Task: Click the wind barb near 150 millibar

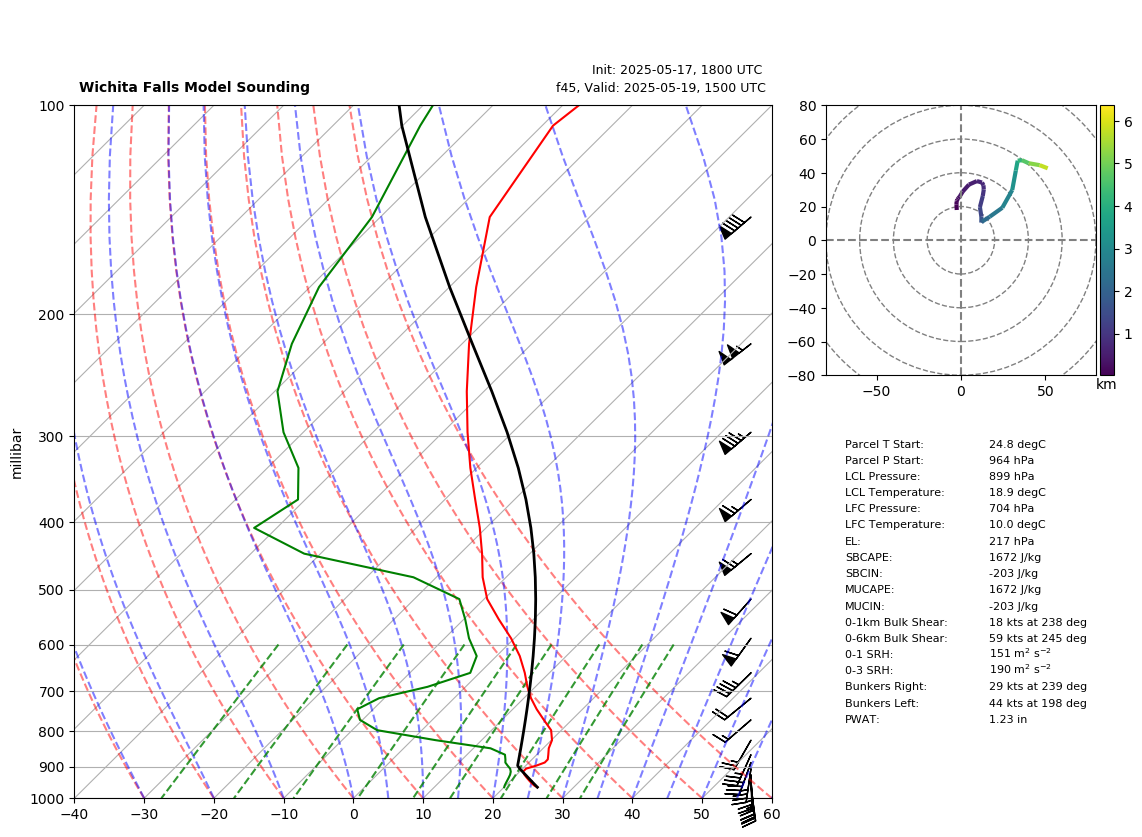Action: click(x=734, y=227)
